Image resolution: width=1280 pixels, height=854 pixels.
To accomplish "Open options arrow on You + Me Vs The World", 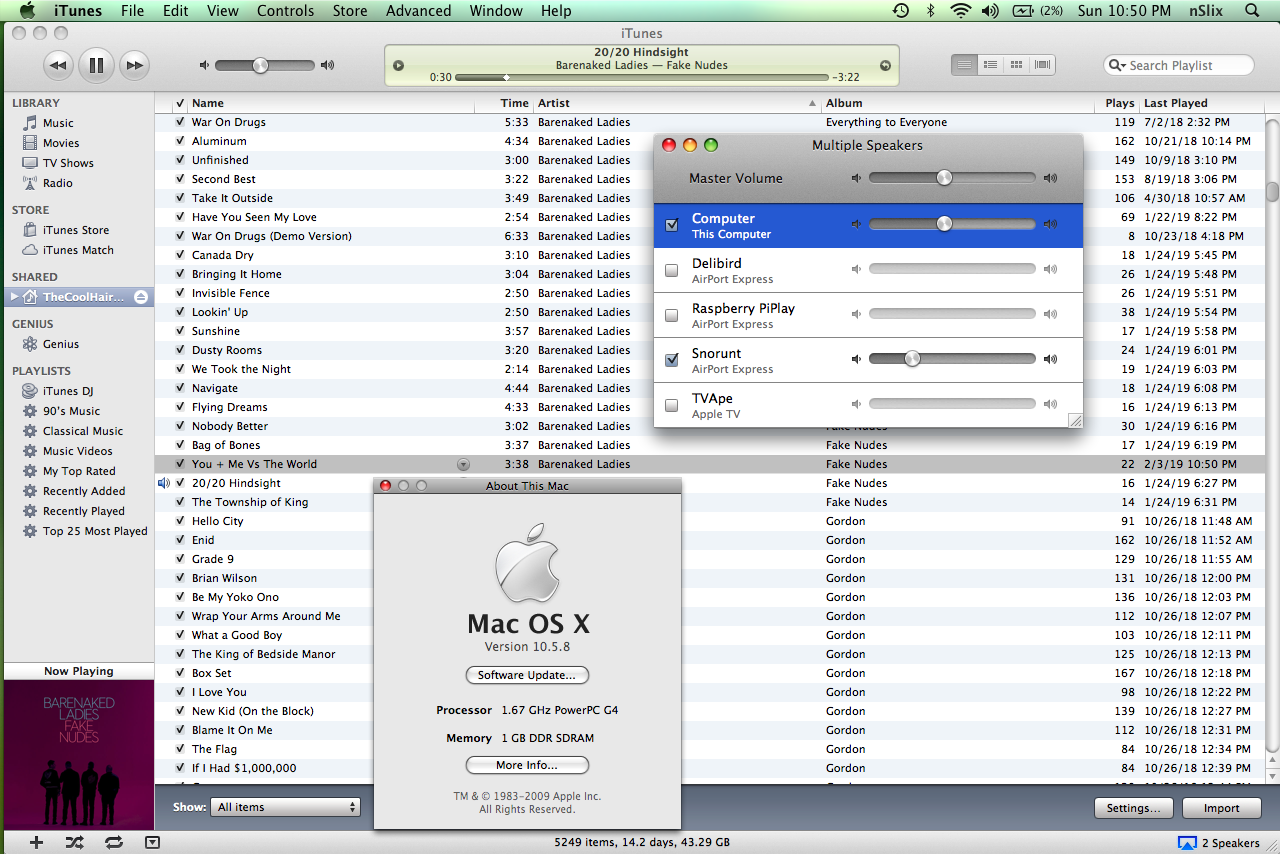I will tap(463, 464).
